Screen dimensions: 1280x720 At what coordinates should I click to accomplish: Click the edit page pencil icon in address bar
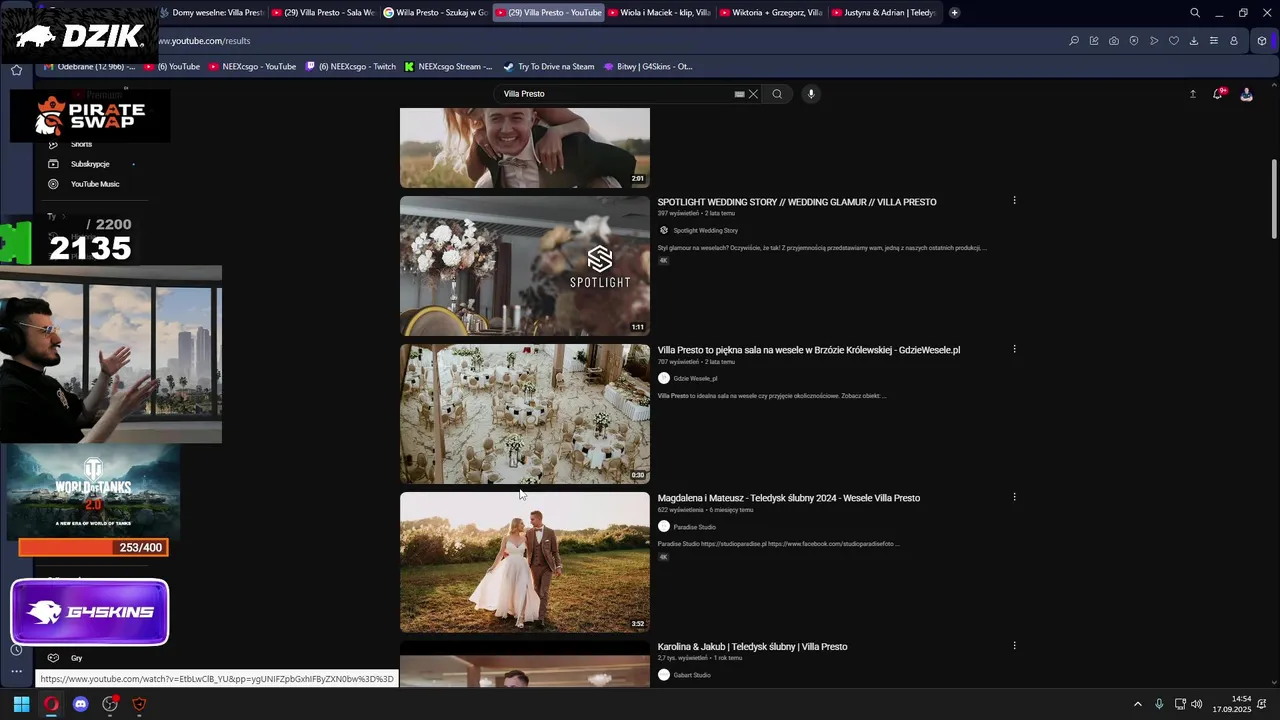tap(1094, 41)
